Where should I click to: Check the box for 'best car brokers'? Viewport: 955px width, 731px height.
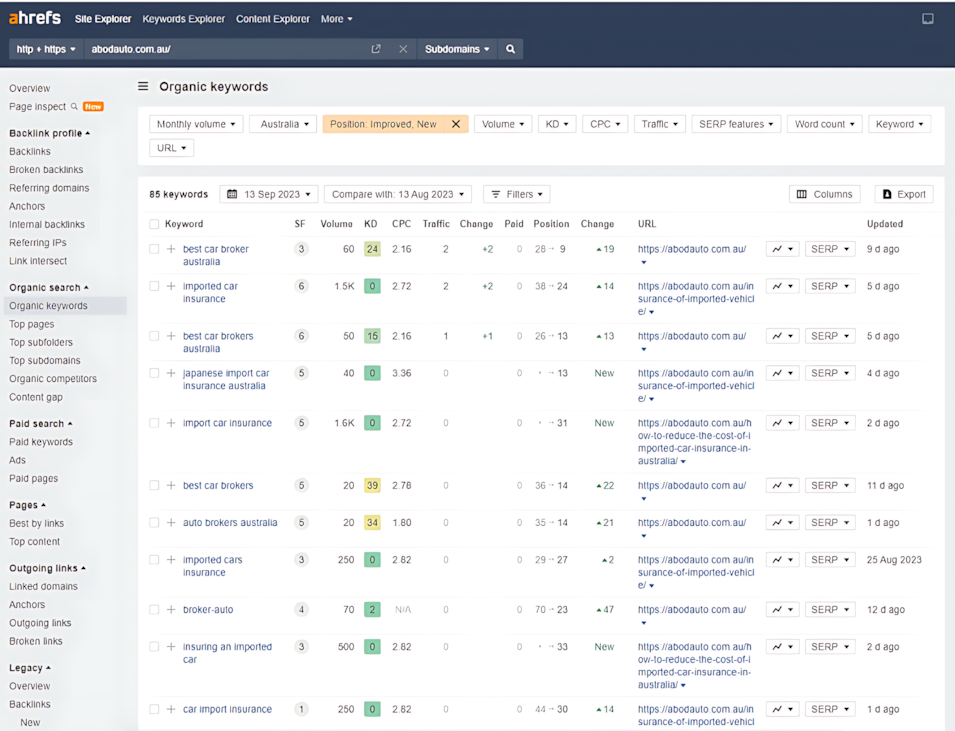pyautogui.click(x=154, y=486)
